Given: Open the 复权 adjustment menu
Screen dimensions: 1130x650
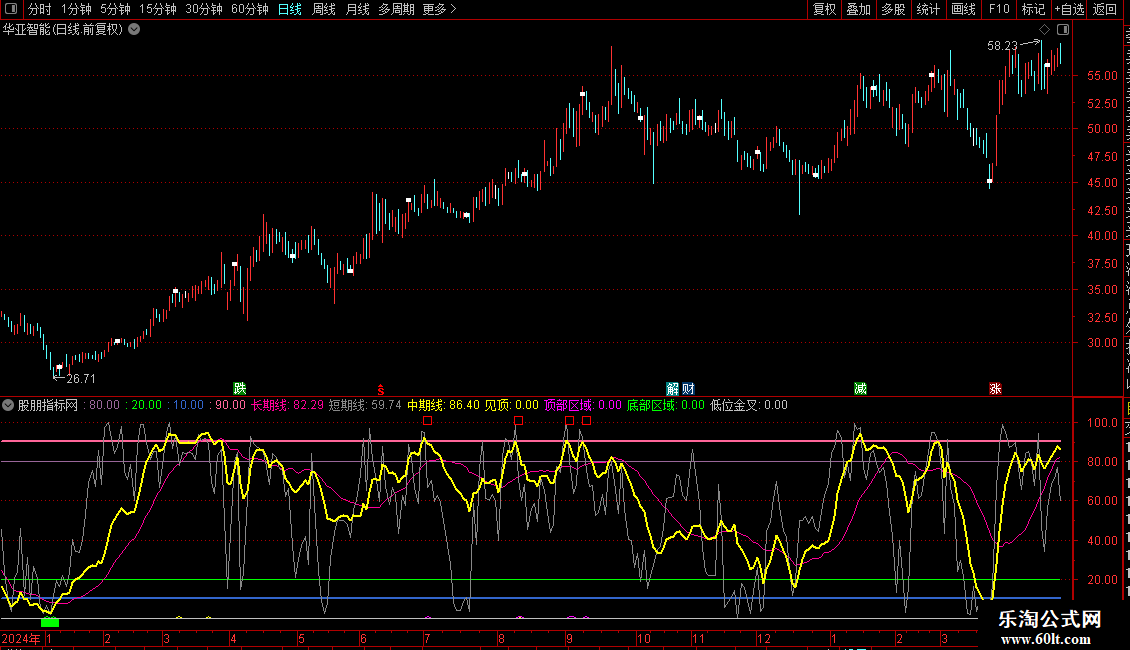Looking at the screenshot, I should click(x=824, y=9).
